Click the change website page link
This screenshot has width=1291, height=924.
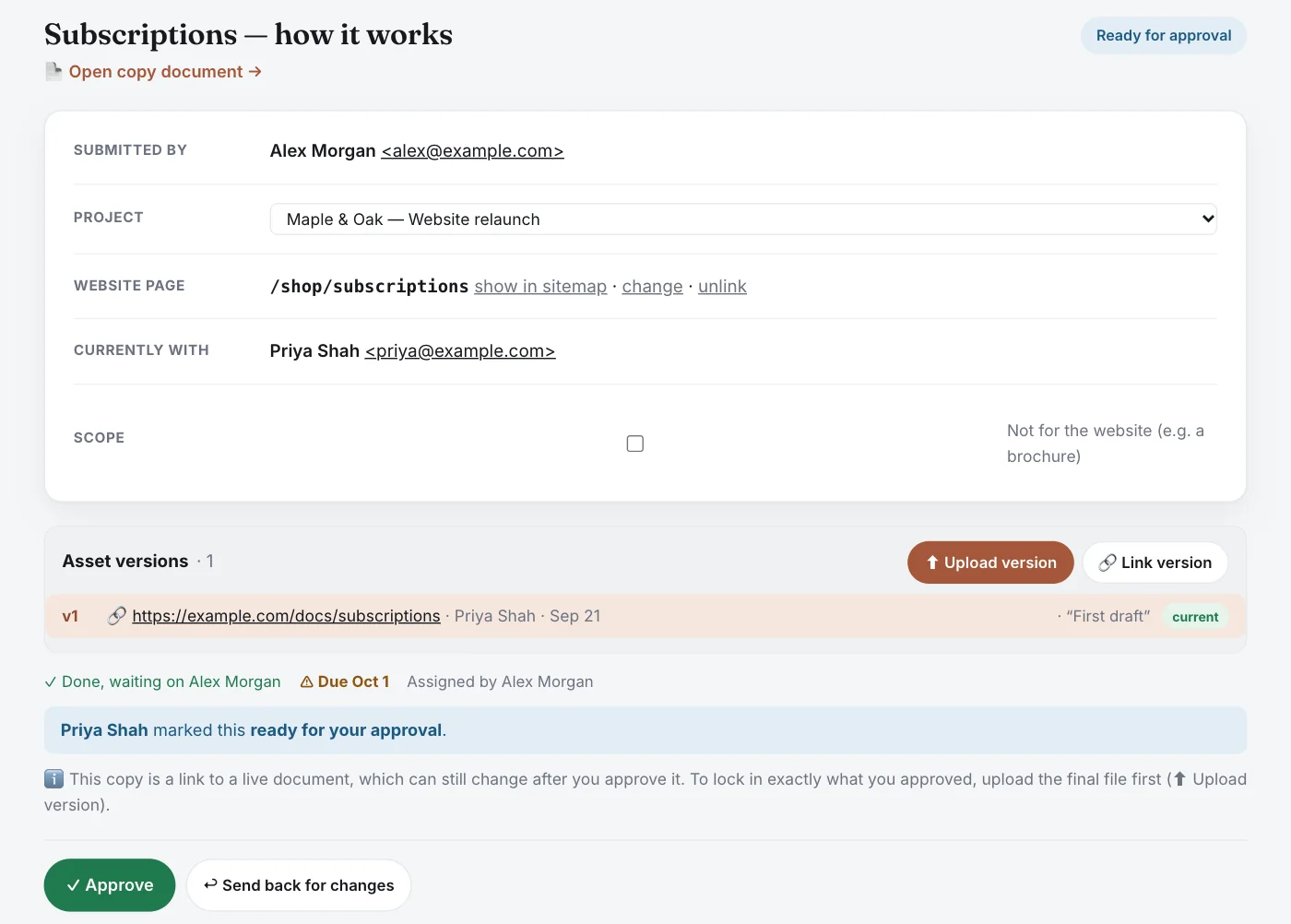(x=652, y=287)
